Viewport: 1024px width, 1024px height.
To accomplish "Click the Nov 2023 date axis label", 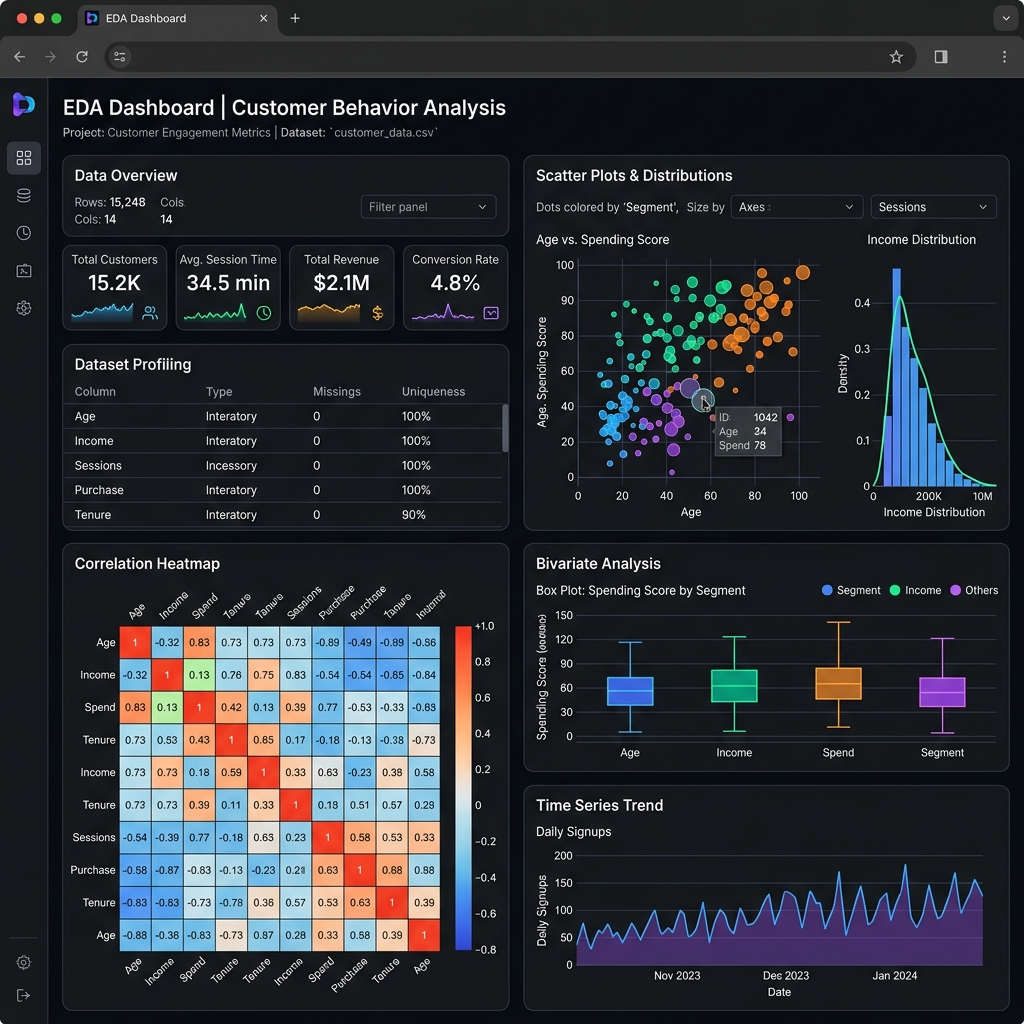I will click(x=677, y=976).
